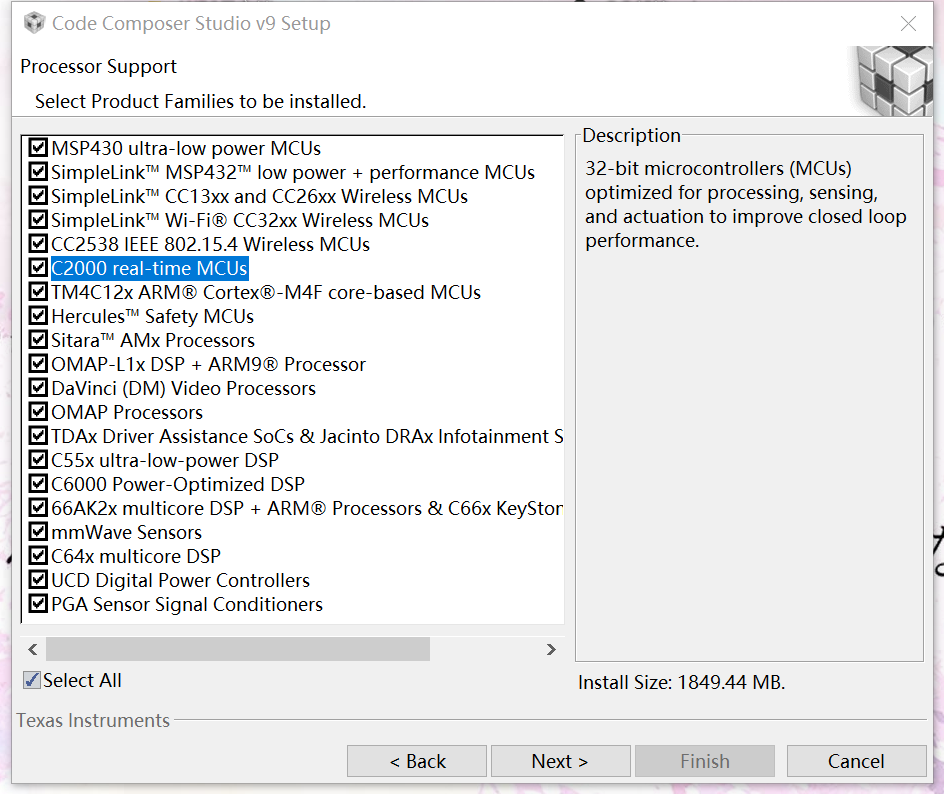
Task: Uncheck PGA Sensor Signal Conditioners
Action: click(39, 604)
